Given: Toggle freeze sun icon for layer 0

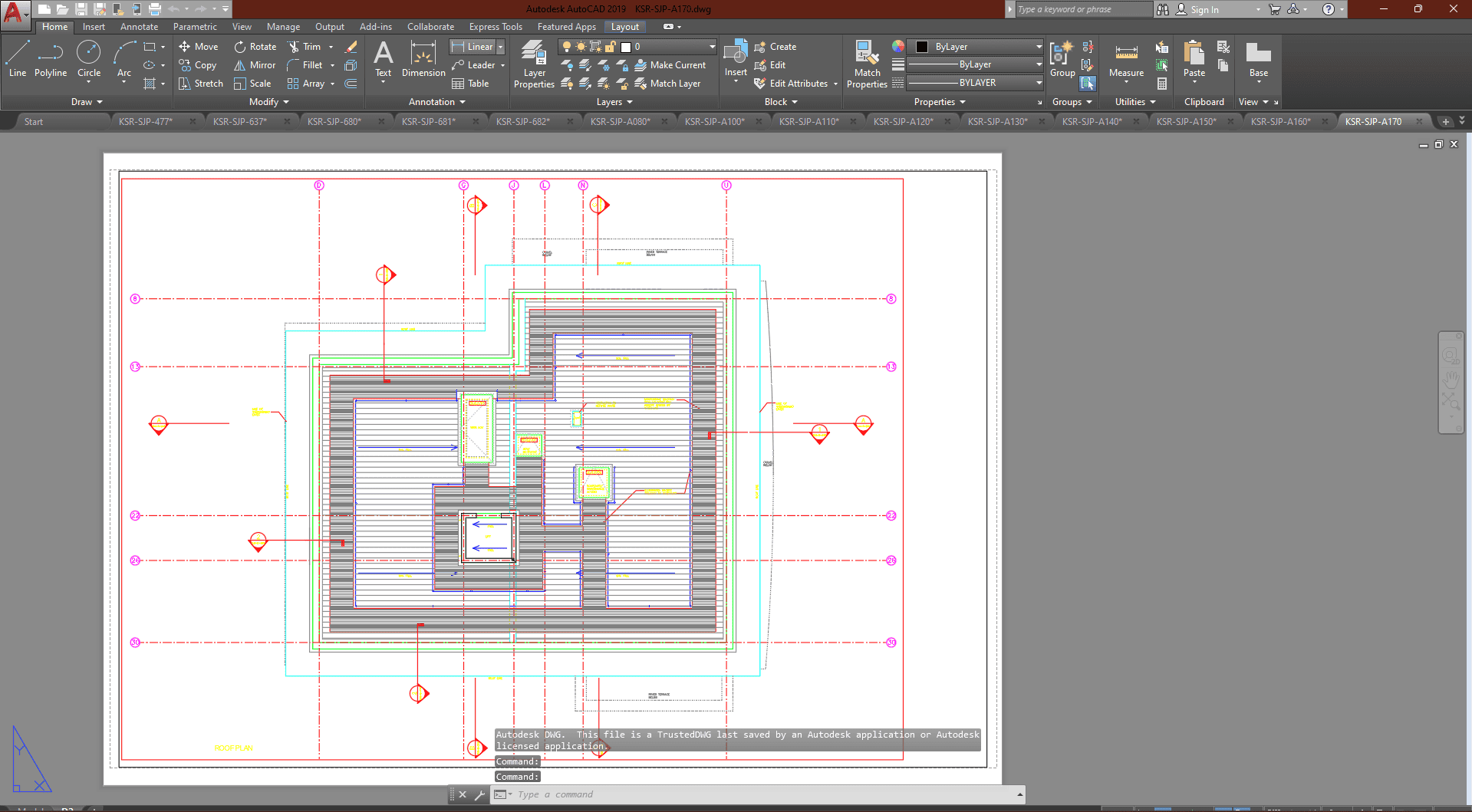Looking at the screenshot, I should pyautogui.click(x=581, y=47).
